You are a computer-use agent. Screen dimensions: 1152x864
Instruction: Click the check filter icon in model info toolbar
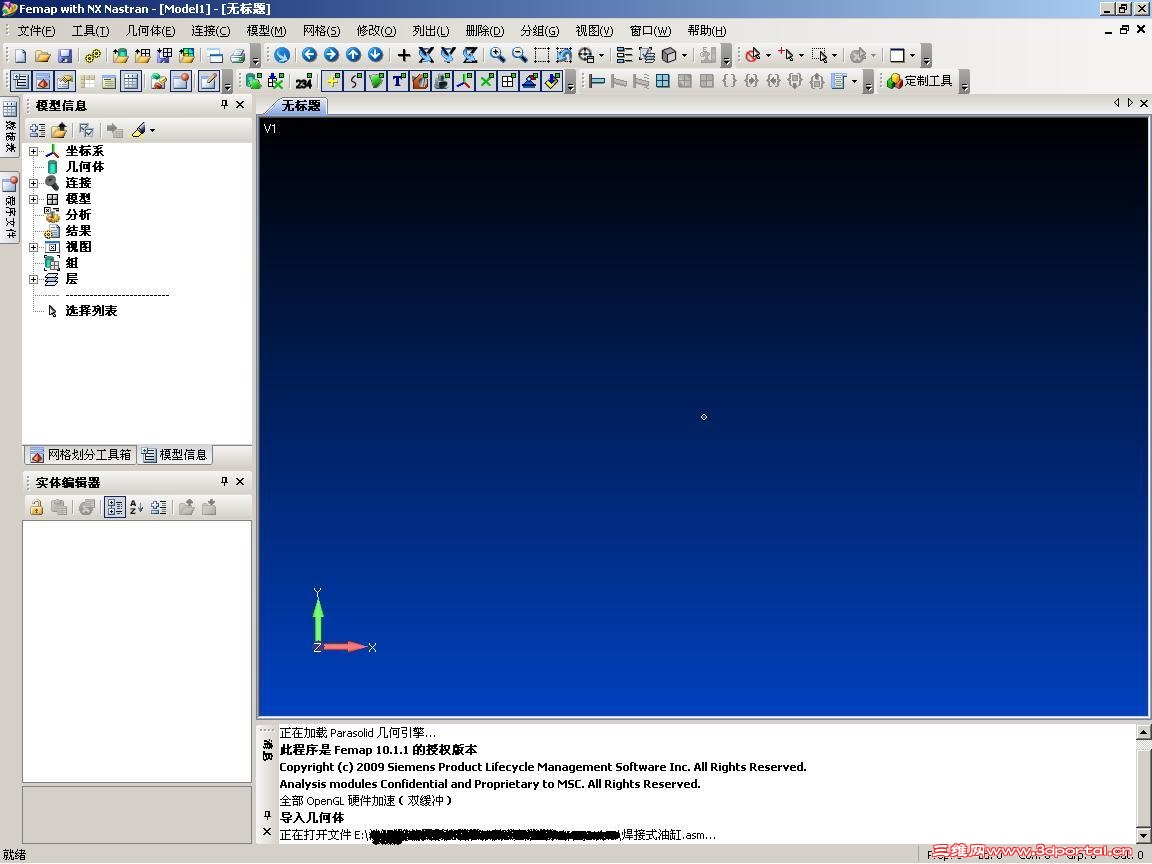pos(86,130)
